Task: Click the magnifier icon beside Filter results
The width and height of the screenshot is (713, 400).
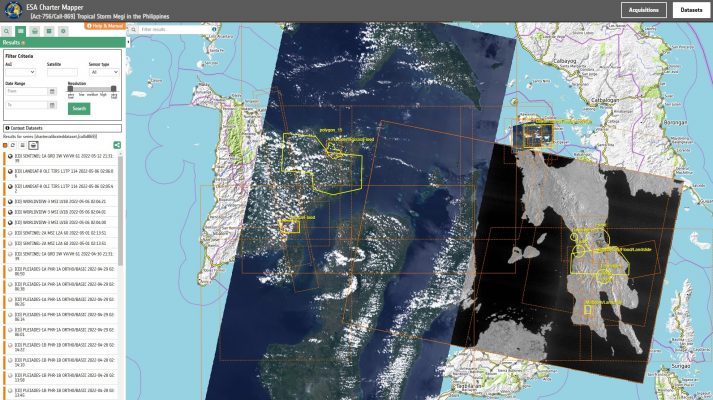Action: (x=133, y=29)
